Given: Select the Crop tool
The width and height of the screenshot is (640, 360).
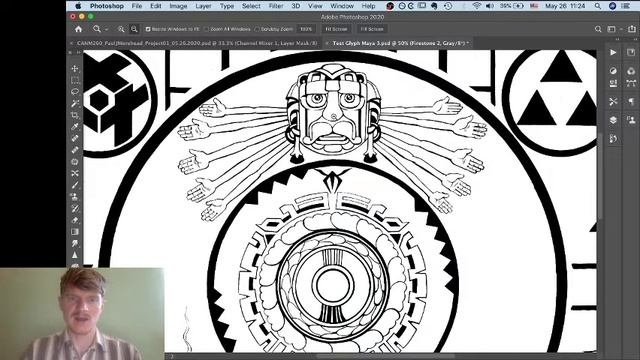Looking at the screenshot, I should pos(75,115).
